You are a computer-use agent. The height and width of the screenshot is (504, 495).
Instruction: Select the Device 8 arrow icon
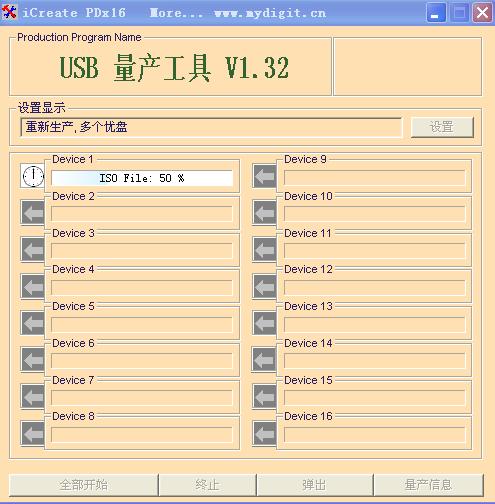[33, 433]
